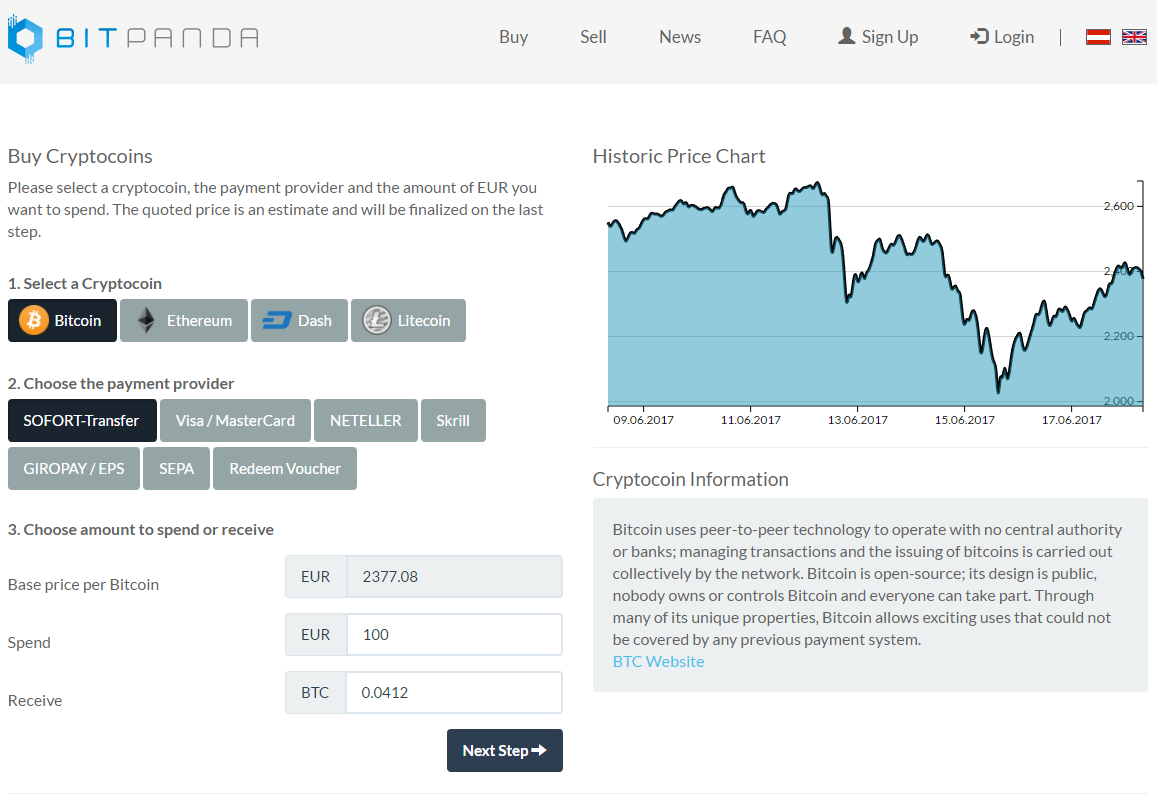Viewport: 1157px width, 797px height.
Task: Select Skrill payment provider
Action: point(453,421)
